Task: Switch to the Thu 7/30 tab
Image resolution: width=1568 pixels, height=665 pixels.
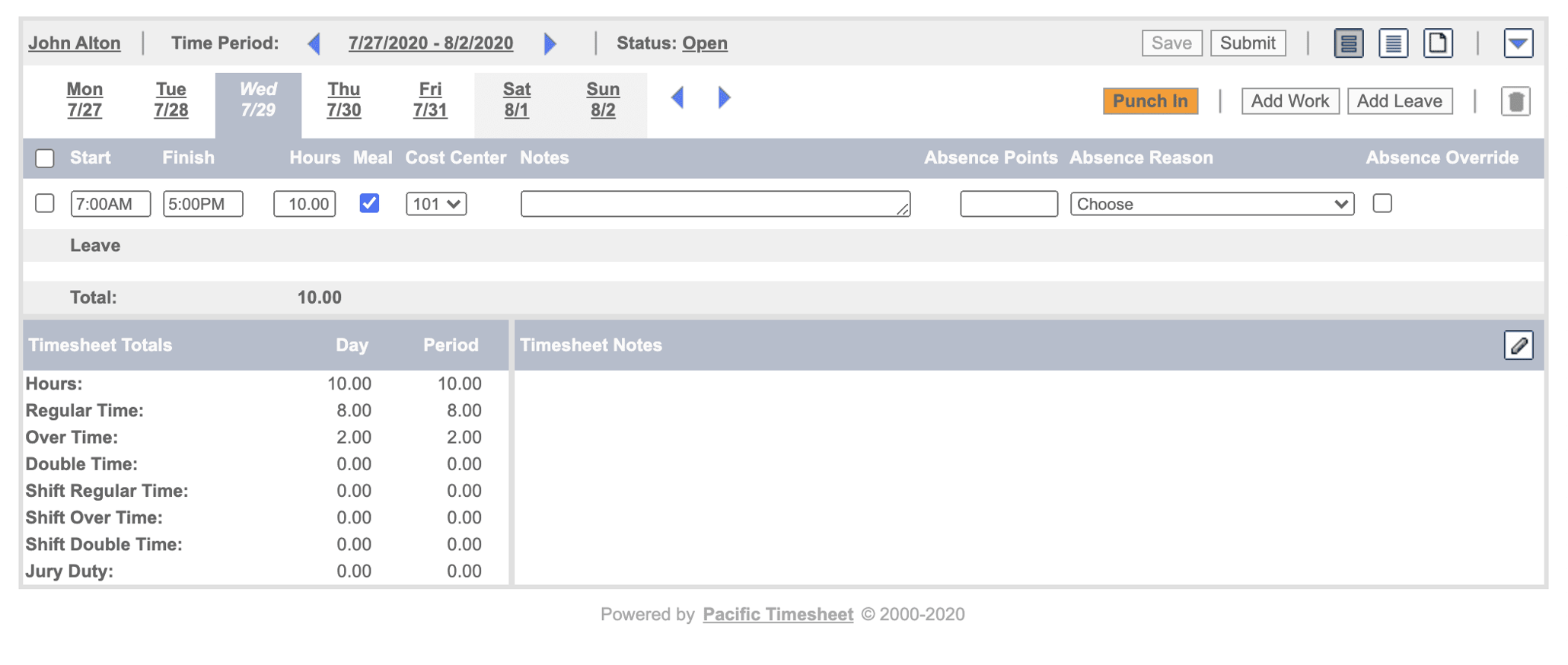Action: (344, 100)
